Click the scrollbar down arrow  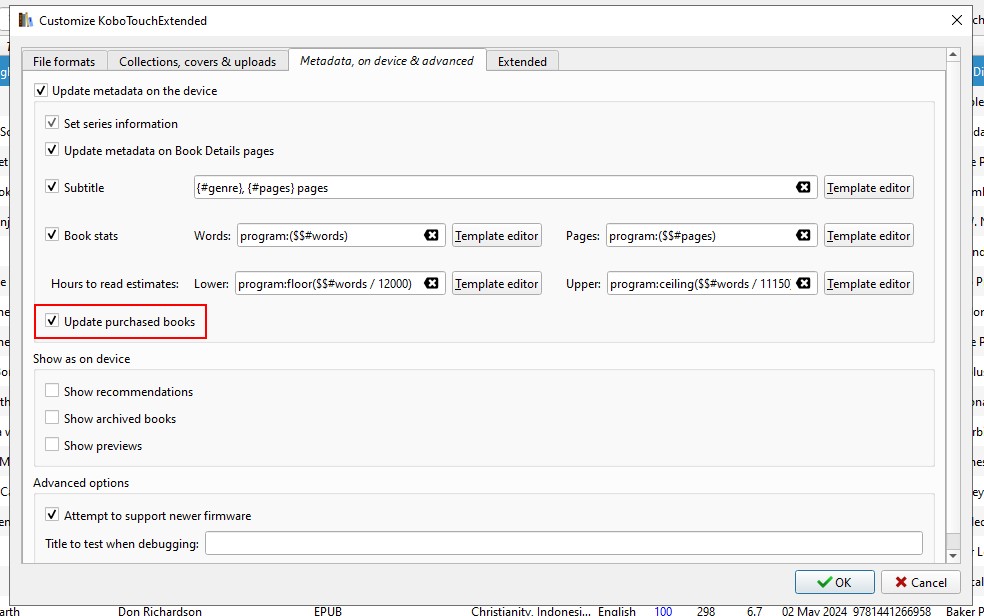pos(953,556)
